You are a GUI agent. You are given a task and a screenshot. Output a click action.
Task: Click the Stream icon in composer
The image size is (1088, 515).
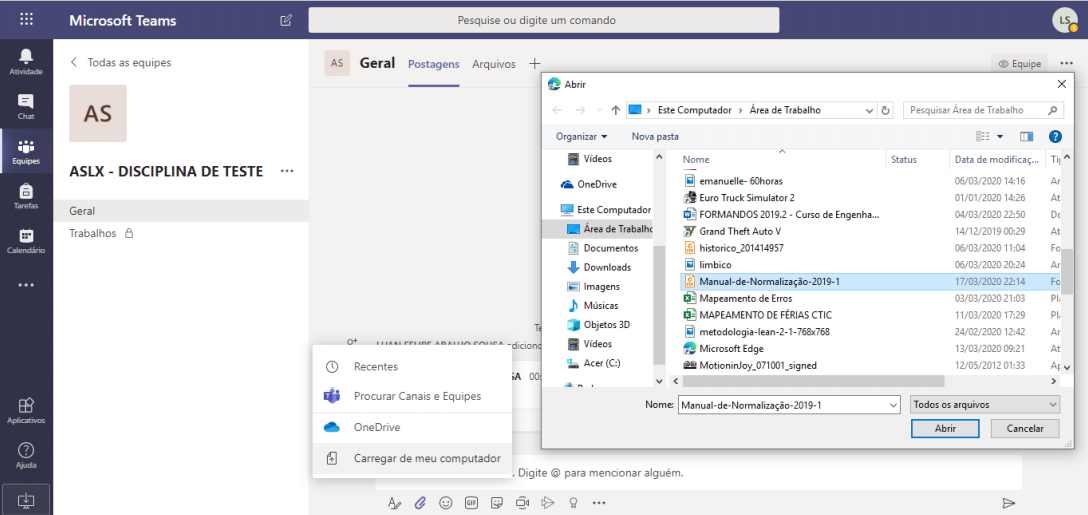tap(548, 503)
